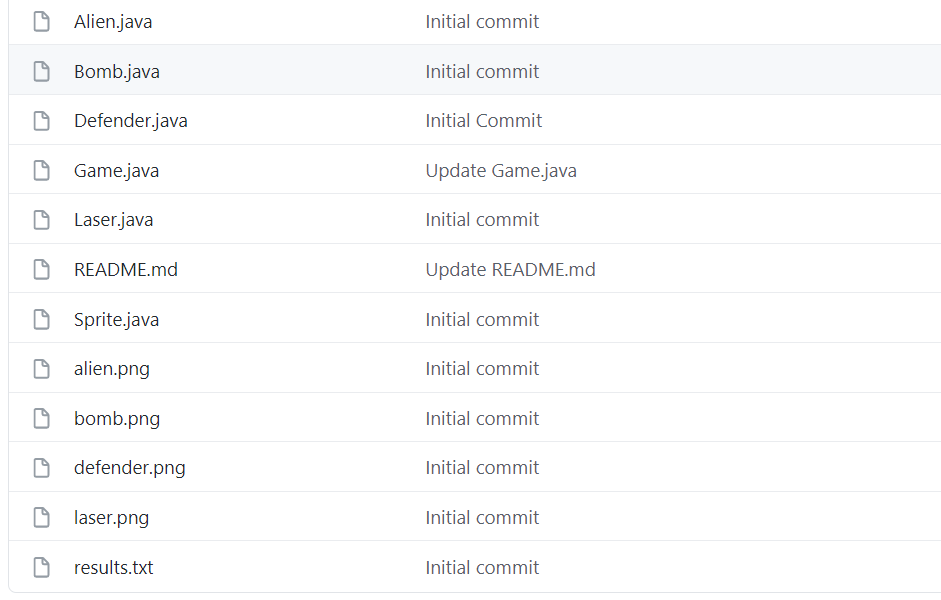
Task: Click the file icon beside Defender.java
Action: click(x=41, y=121)
